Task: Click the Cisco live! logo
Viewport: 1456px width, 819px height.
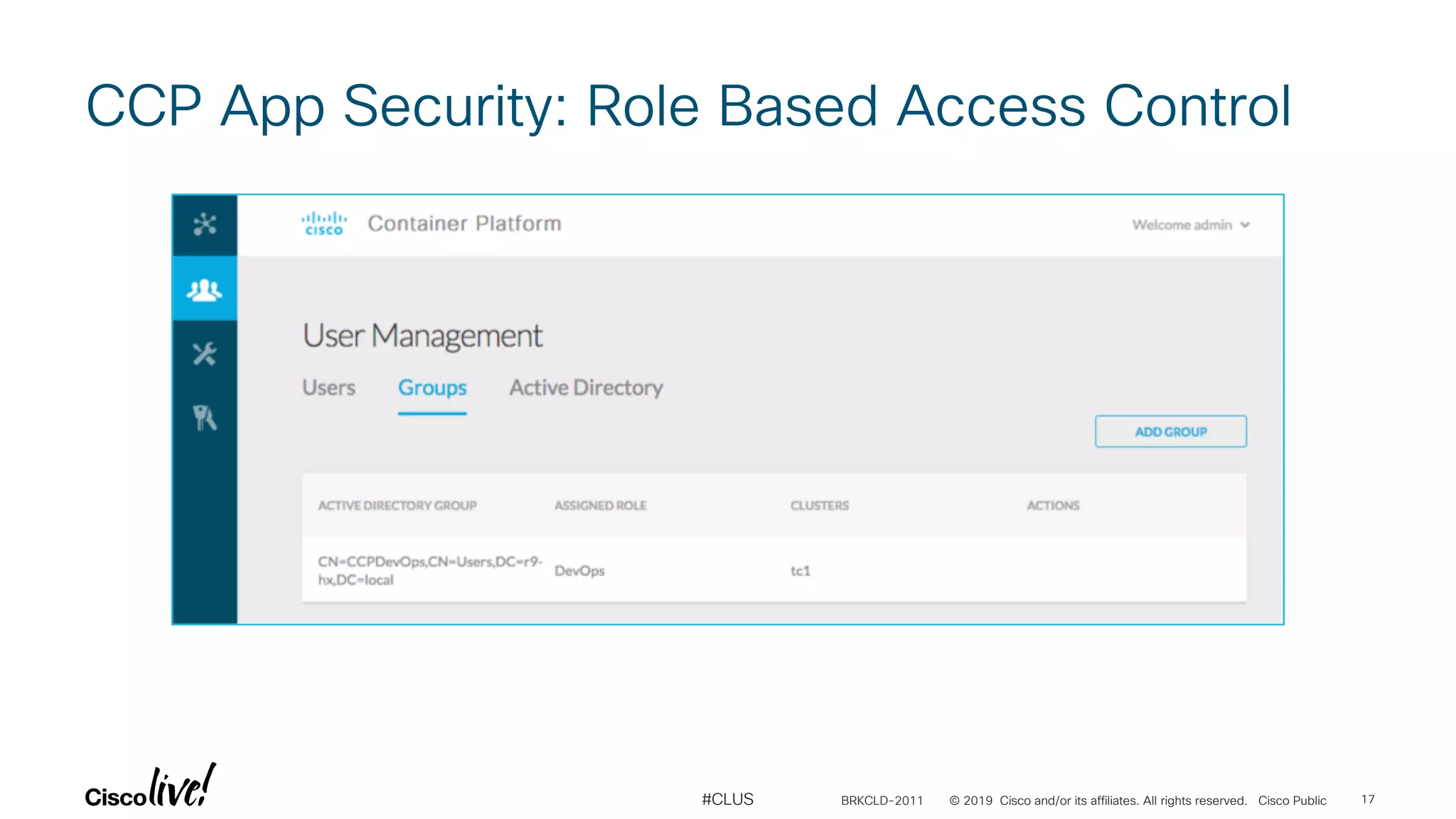Action: click(150, 786)
